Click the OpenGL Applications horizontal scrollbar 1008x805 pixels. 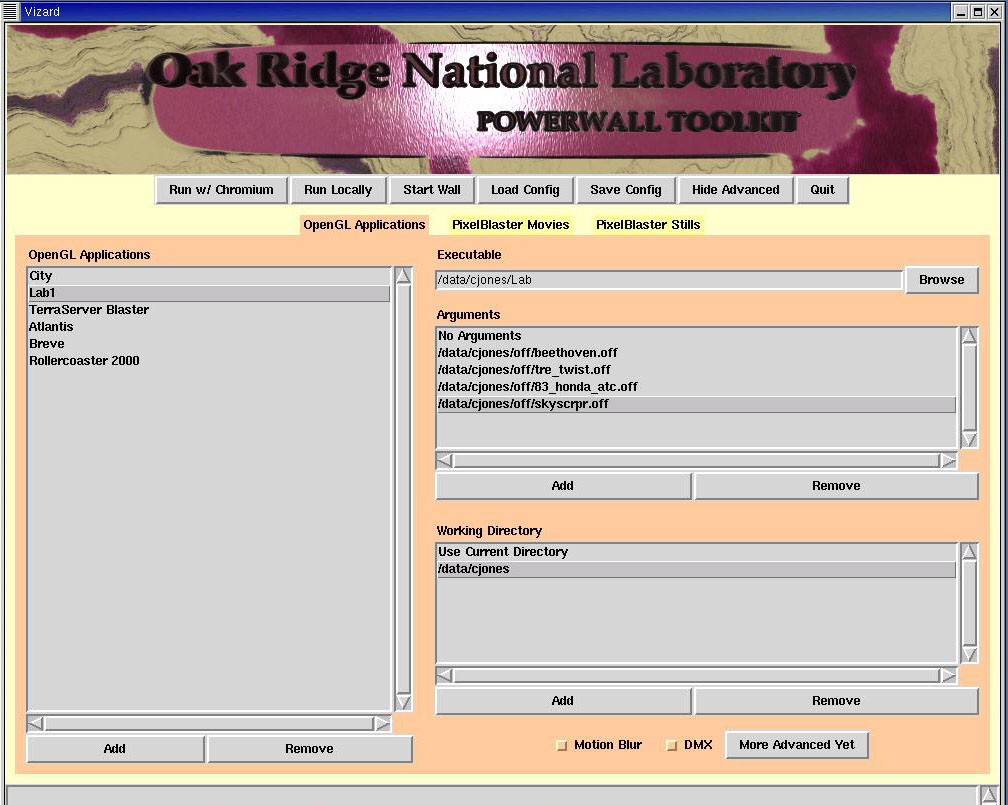pos(208,723)
